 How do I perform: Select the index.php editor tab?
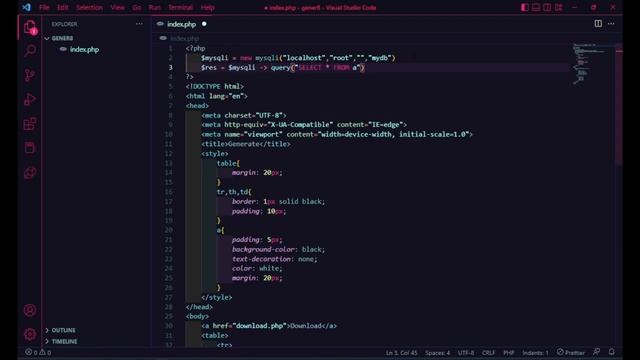click(182, 24)
